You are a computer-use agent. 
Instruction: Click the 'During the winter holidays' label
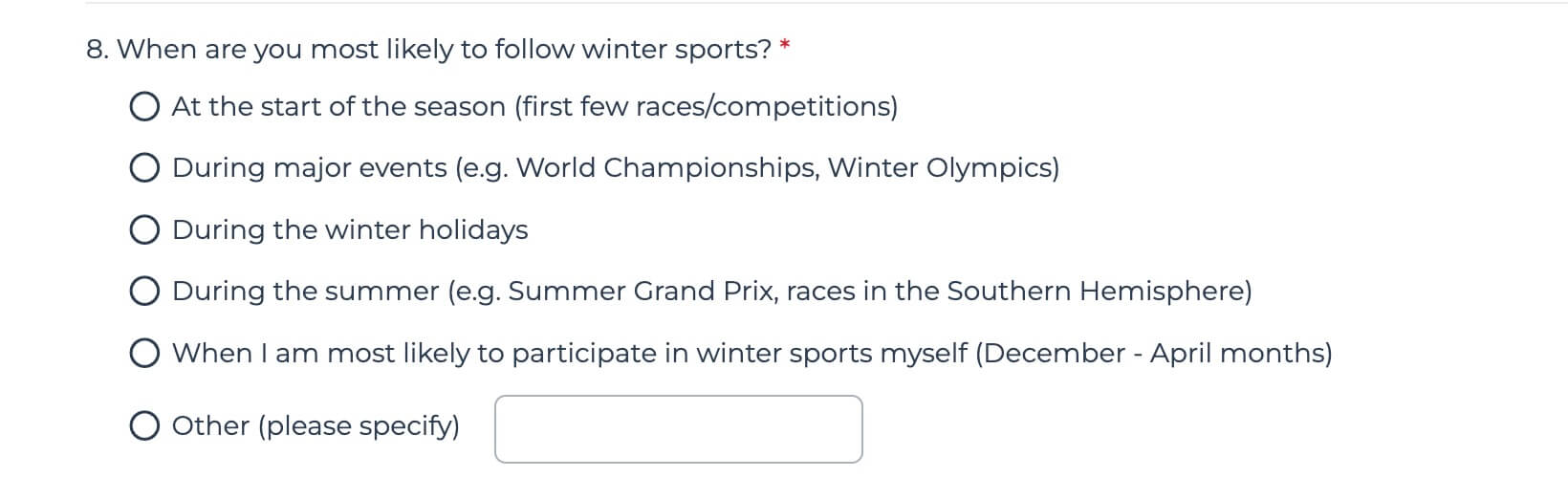[x=350, y=230]
